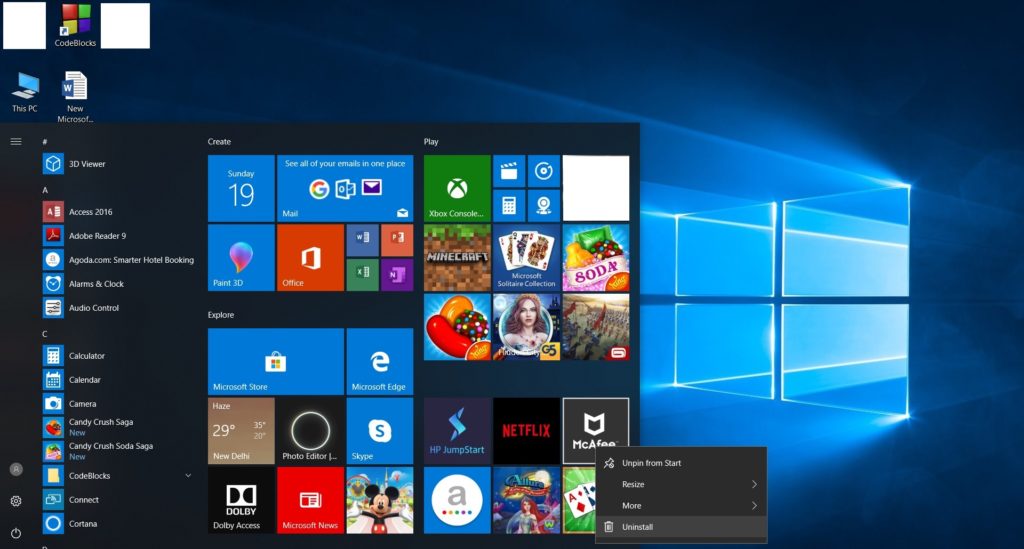Open the Groove Music small tile
The height and width of the screenshot is (549, 1024).
[x=543, y=171]
